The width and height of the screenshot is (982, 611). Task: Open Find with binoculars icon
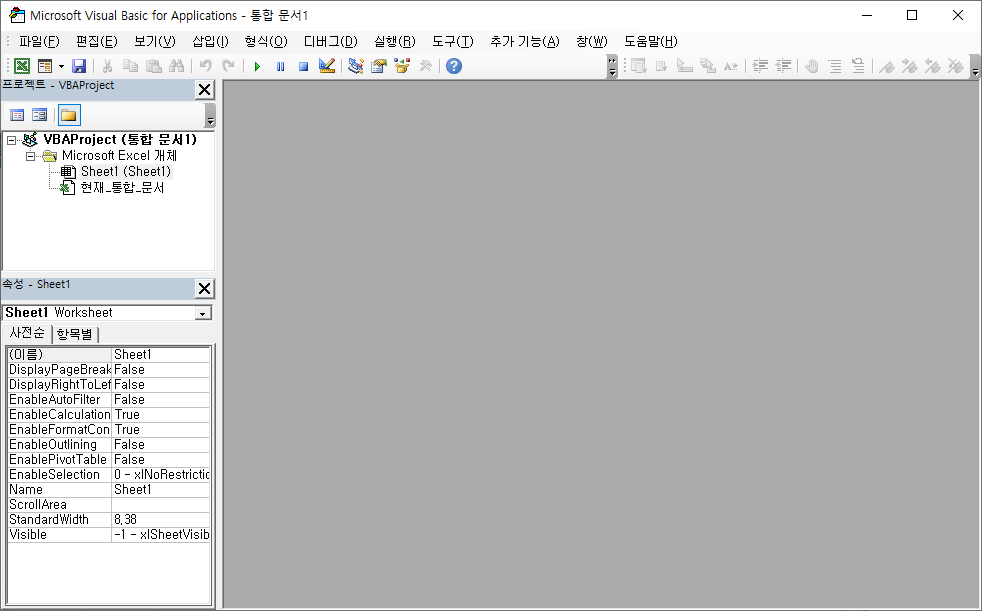[177, 66]
